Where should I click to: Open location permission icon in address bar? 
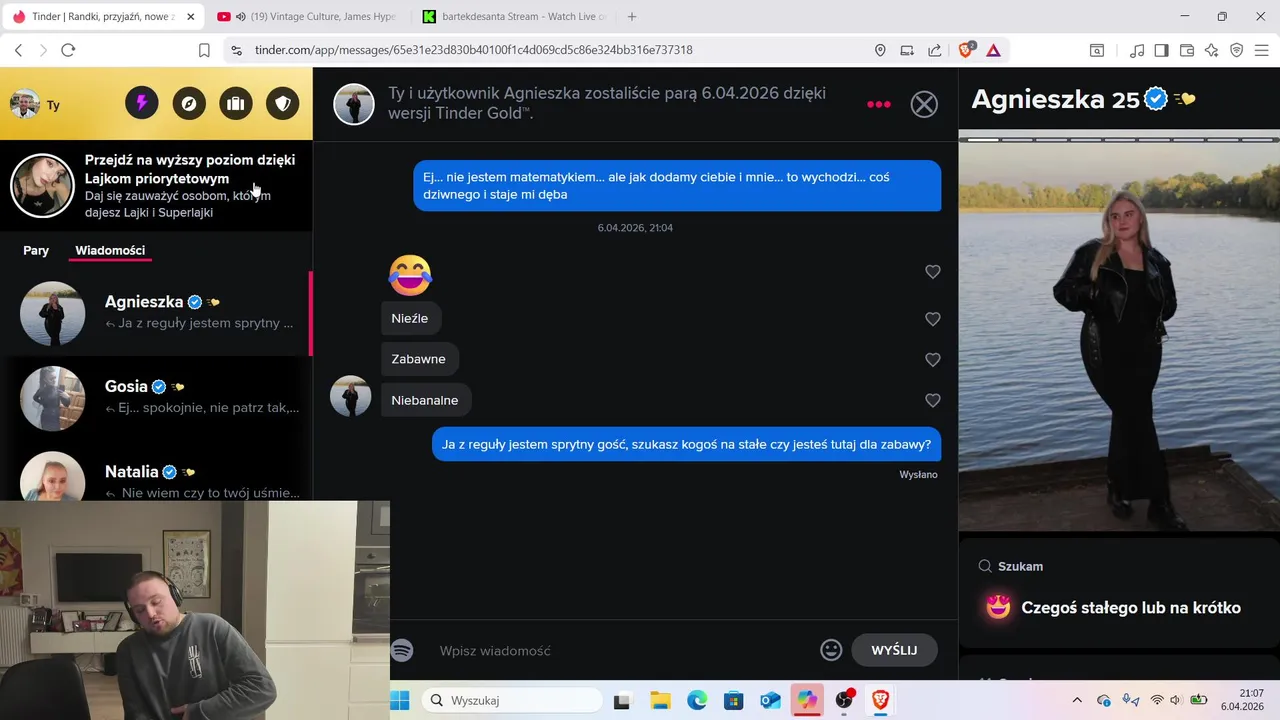click(x=880, y=50)
